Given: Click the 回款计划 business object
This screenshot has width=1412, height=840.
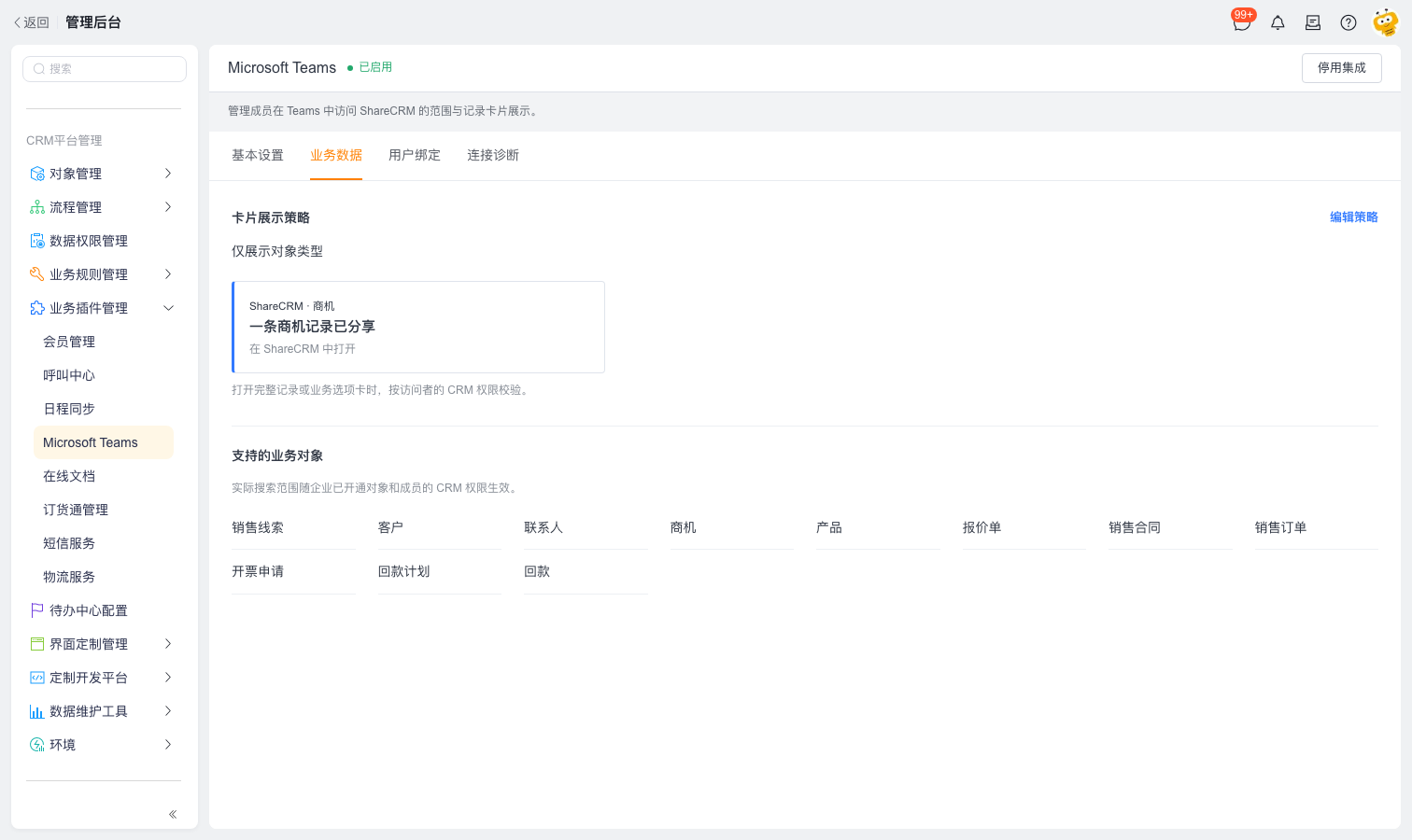Looking at the screenshot, I should (x=403, y=572).
